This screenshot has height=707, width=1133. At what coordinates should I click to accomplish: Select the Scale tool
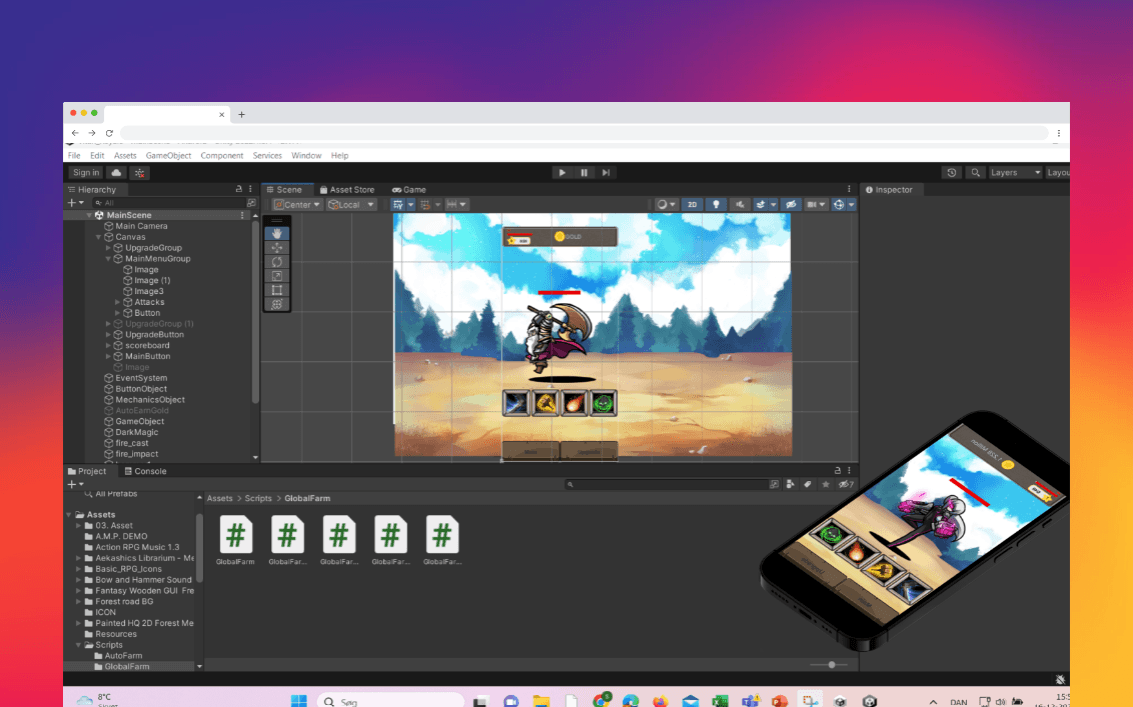(277, 275)
